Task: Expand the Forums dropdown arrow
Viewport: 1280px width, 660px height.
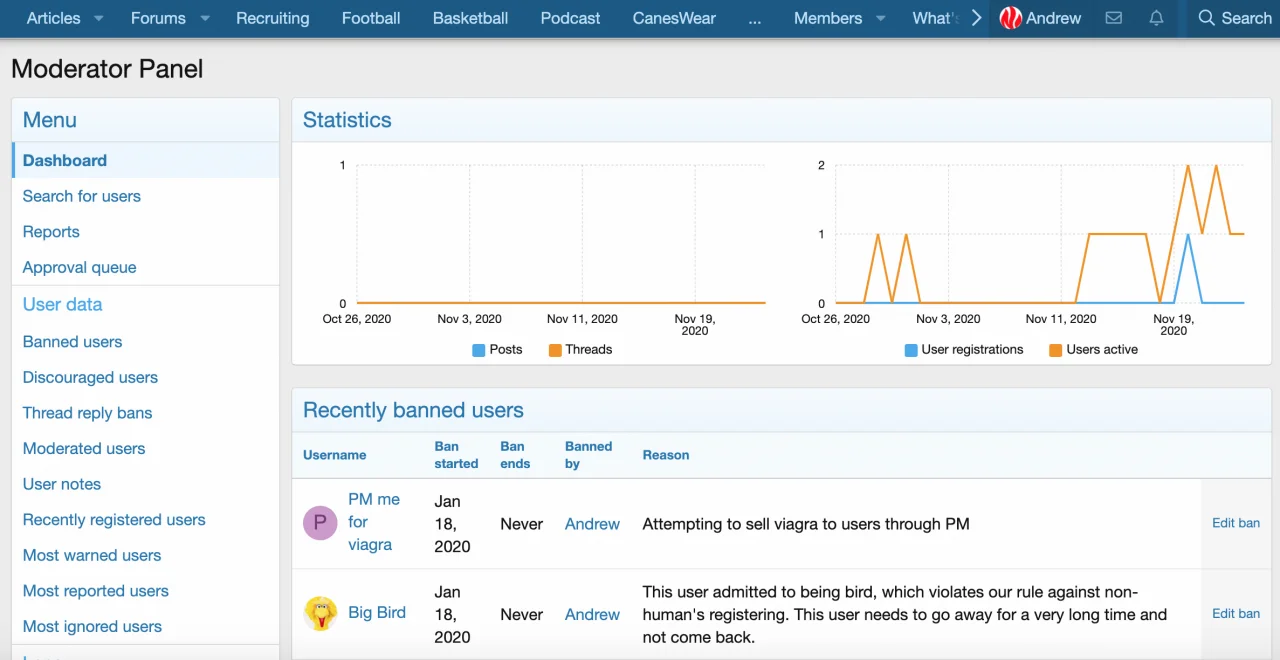Action: click(x=204, y=18)
